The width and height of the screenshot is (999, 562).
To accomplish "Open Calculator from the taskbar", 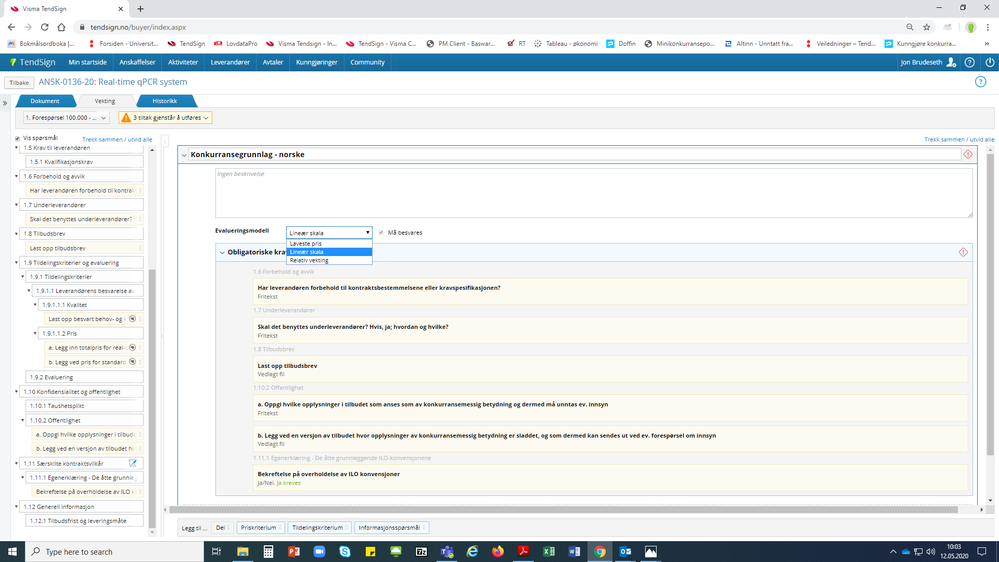I will (x=268, y=552).
